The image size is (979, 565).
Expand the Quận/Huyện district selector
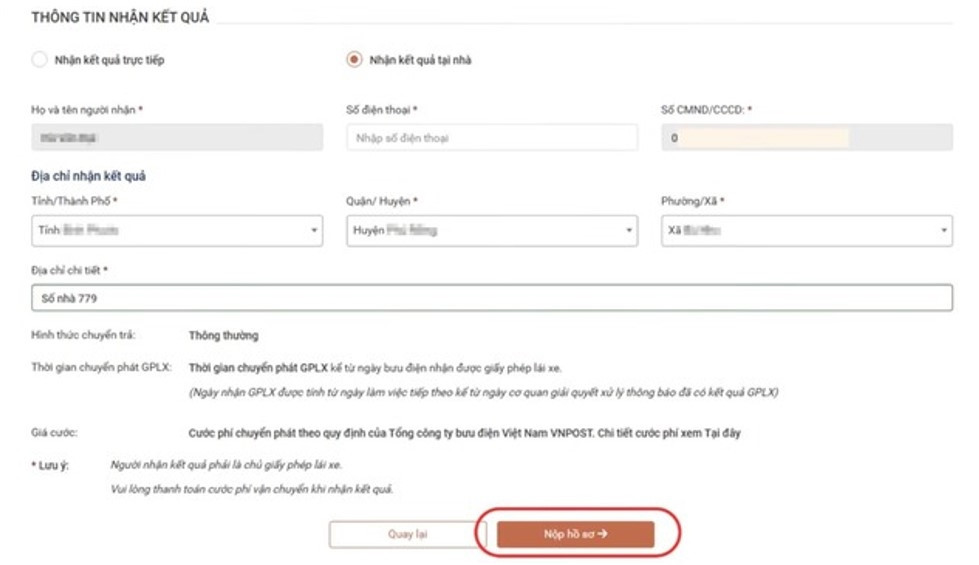coord(491,231)
